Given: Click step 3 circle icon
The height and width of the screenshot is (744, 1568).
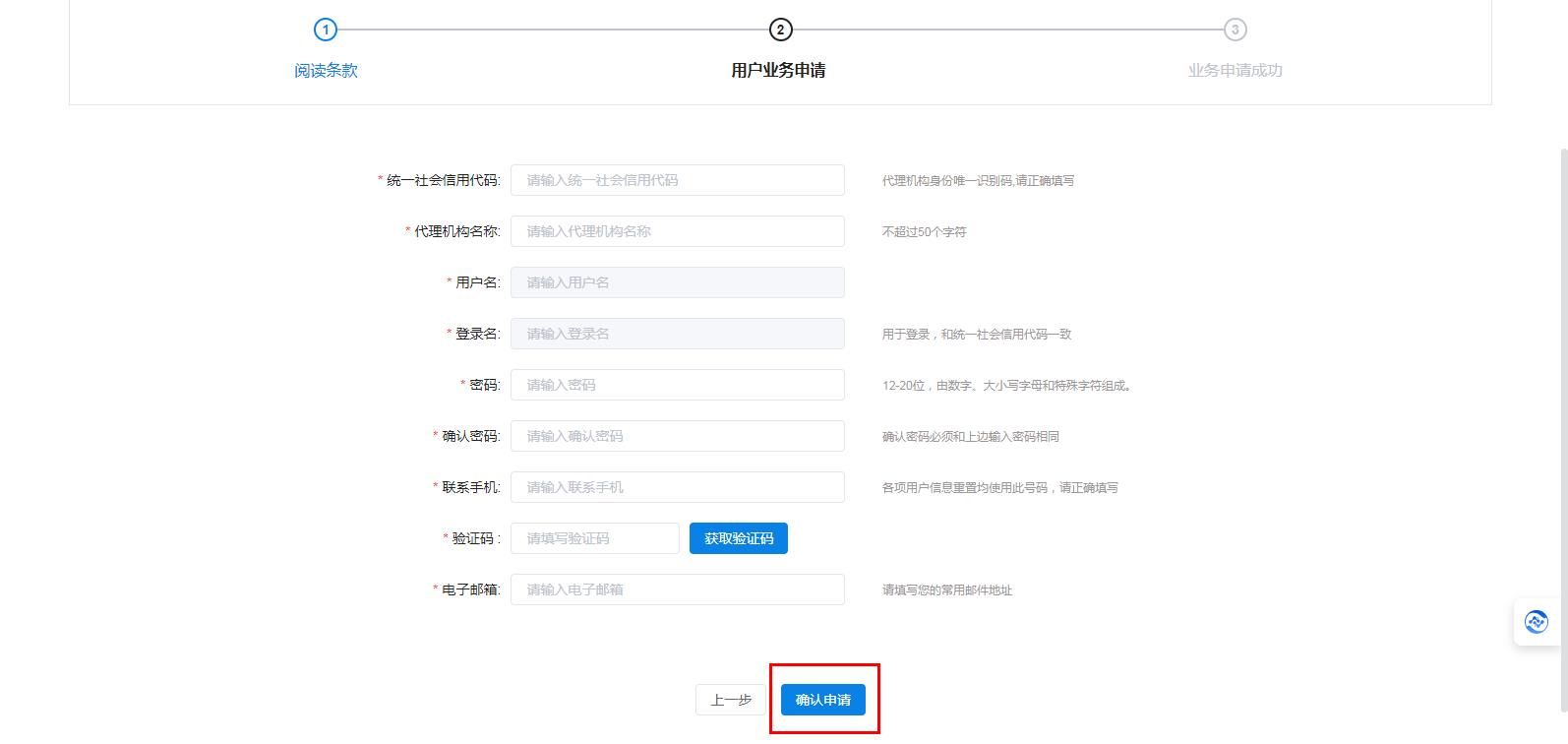Looking at the screenshot, I should [x=1235, y=30].
